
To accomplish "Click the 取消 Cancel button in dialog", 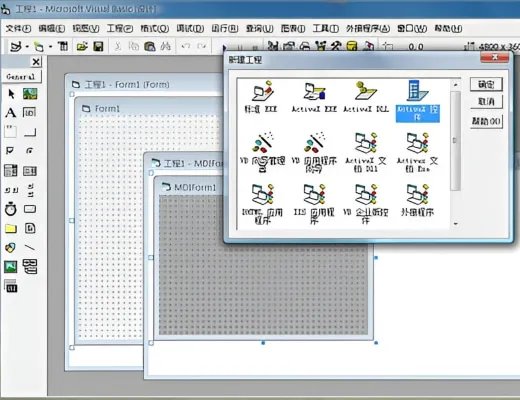I will [486, 101].
